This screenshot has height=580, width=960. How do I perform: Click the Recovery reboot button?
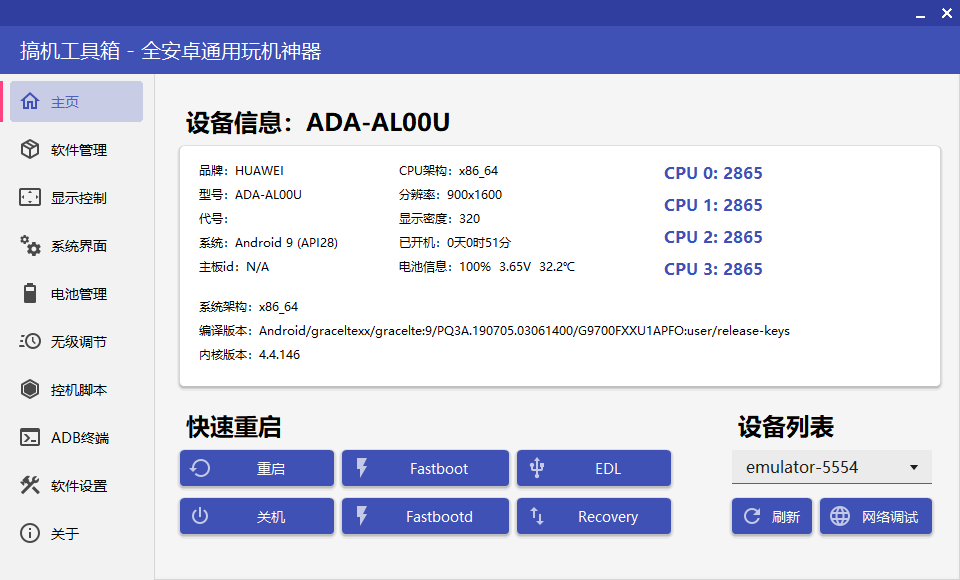(x=593, y=517)
